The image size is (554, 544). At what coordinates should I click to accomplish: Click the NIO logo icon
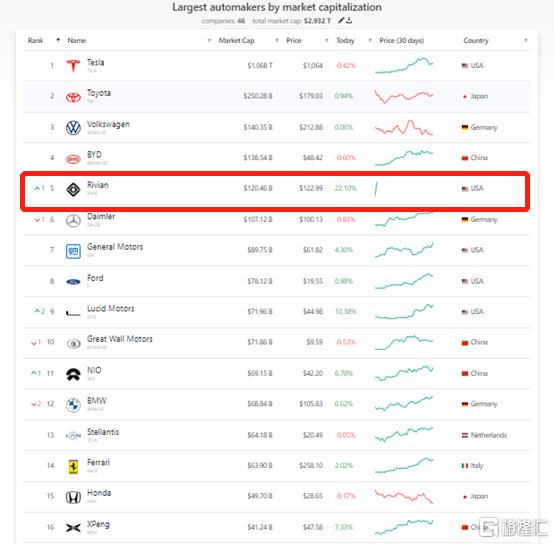coord(73,374)
